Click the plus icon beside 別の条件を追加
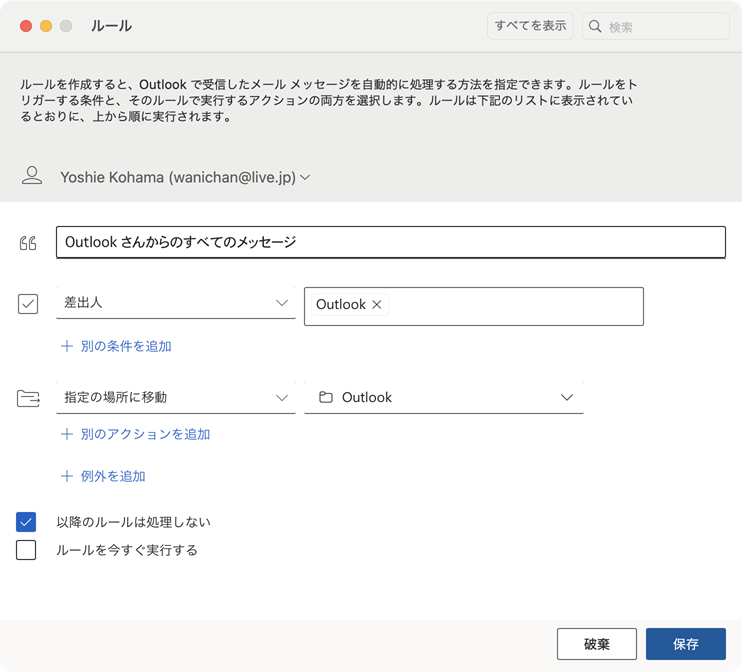 tap(67, 346)
